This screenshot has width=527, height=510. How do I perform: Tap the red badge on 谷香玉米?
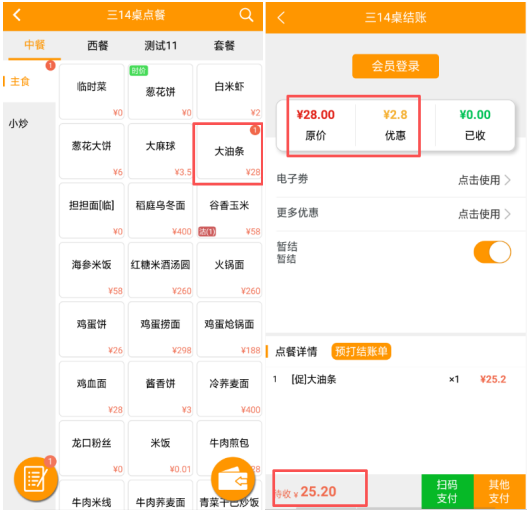pos(207,231)
